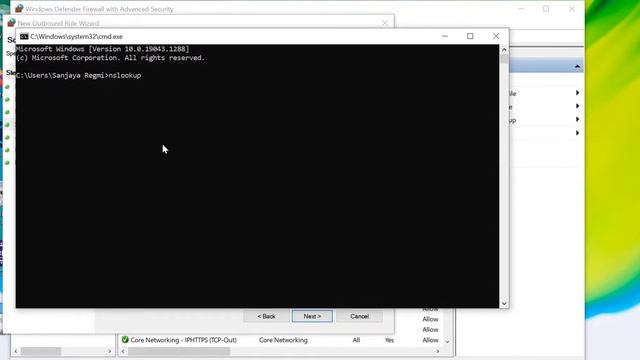This screenshot has width=640, height=360.
Task: Click the Core Networking group cell
Action: click(283, 340)
